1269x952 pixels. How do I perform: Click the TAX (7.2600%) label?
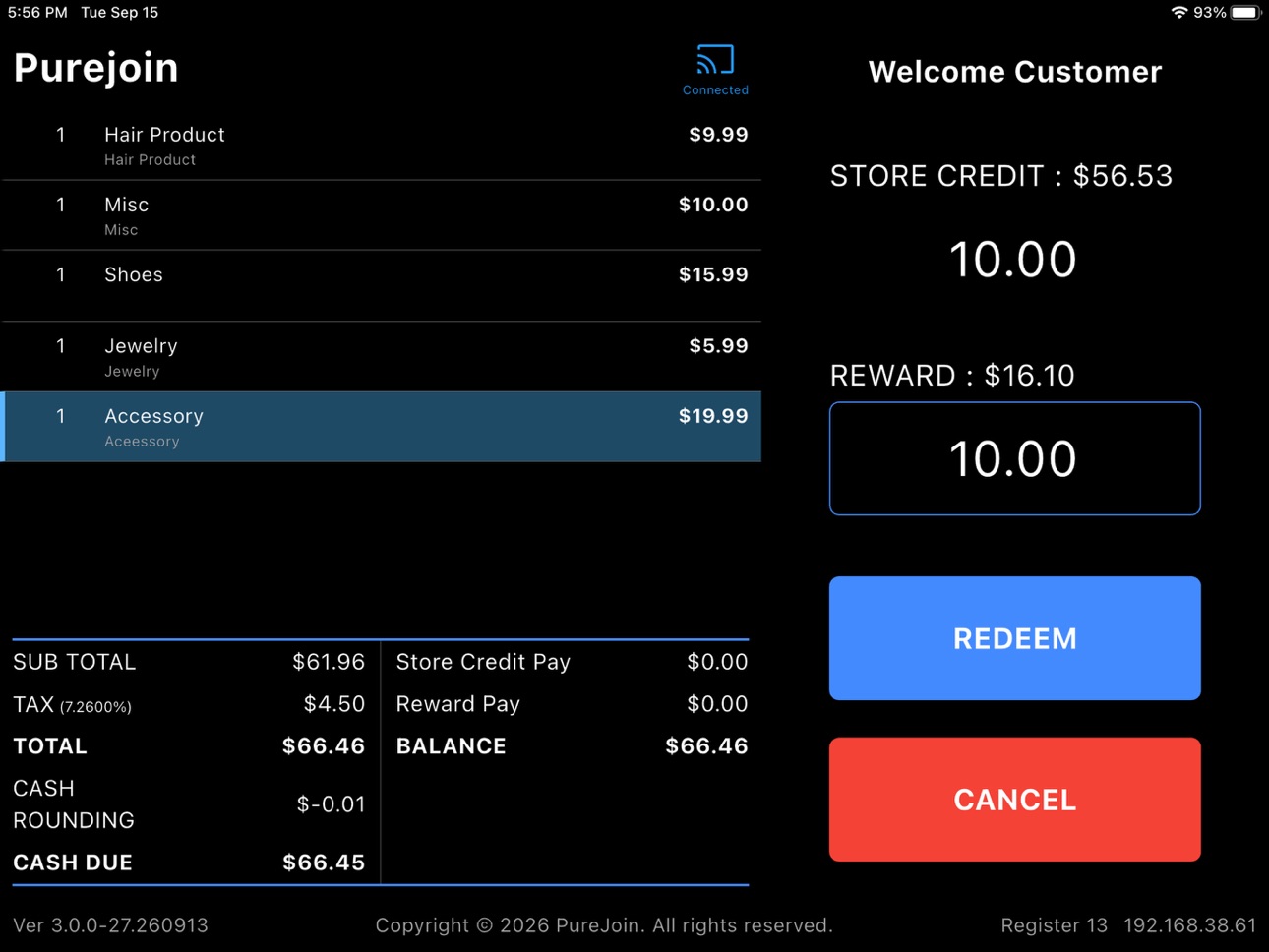click(72, 705)
